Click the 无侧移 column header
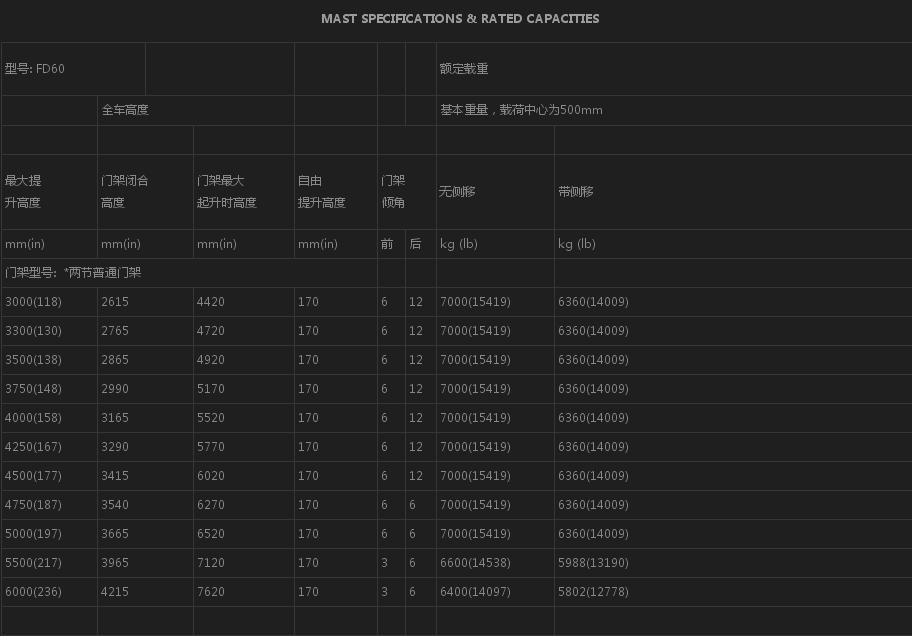The image size is (912, 636). (457, 191)
